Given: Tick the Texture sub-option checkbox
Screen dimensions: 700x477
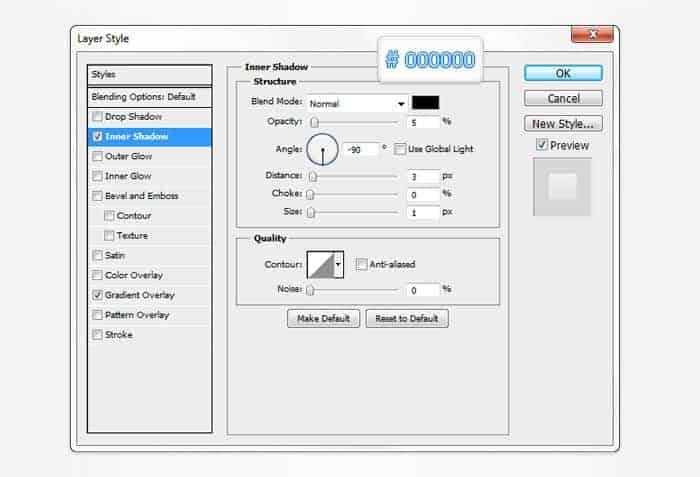Looking at the screenshot, I should (108, 235).
